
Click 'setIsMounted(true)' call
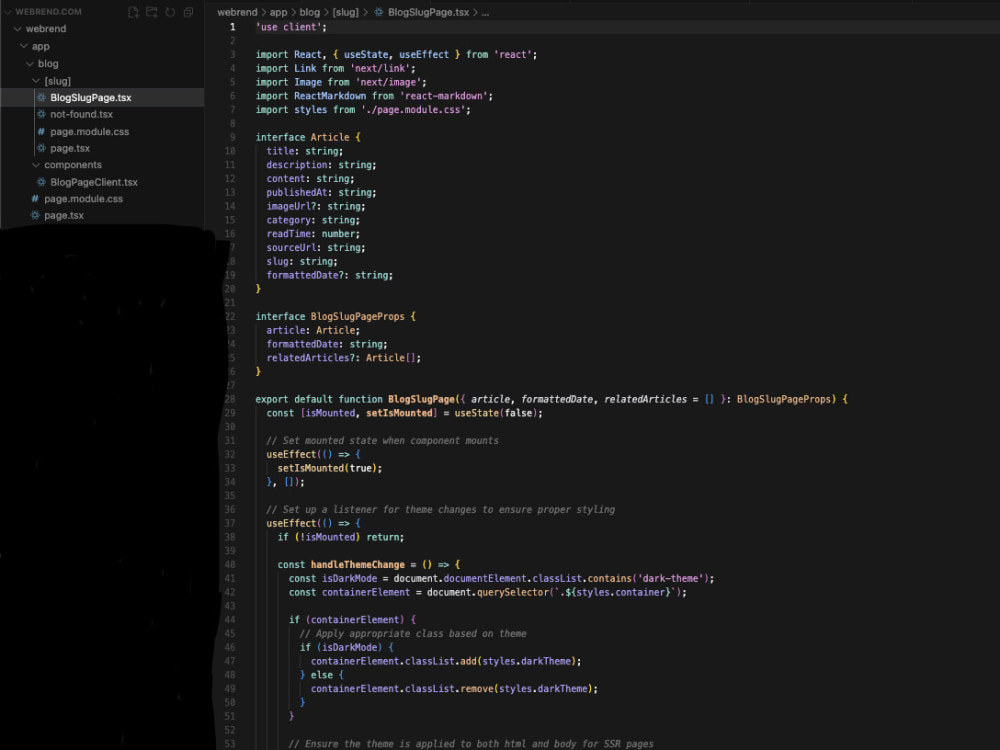click(x=329, y=468)
